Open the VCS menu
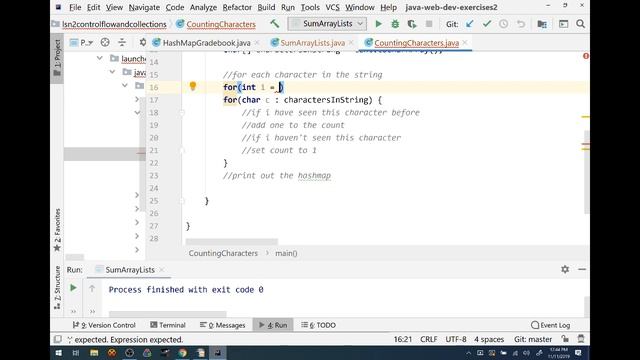 (332, 7)
